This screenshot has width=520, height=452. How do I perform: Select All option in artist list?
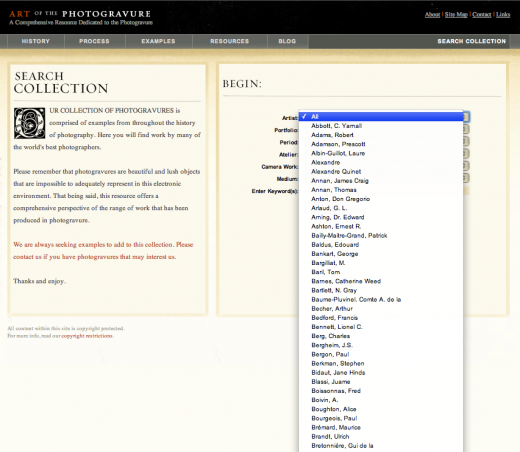pyautogui.click(x=381, y=117)
